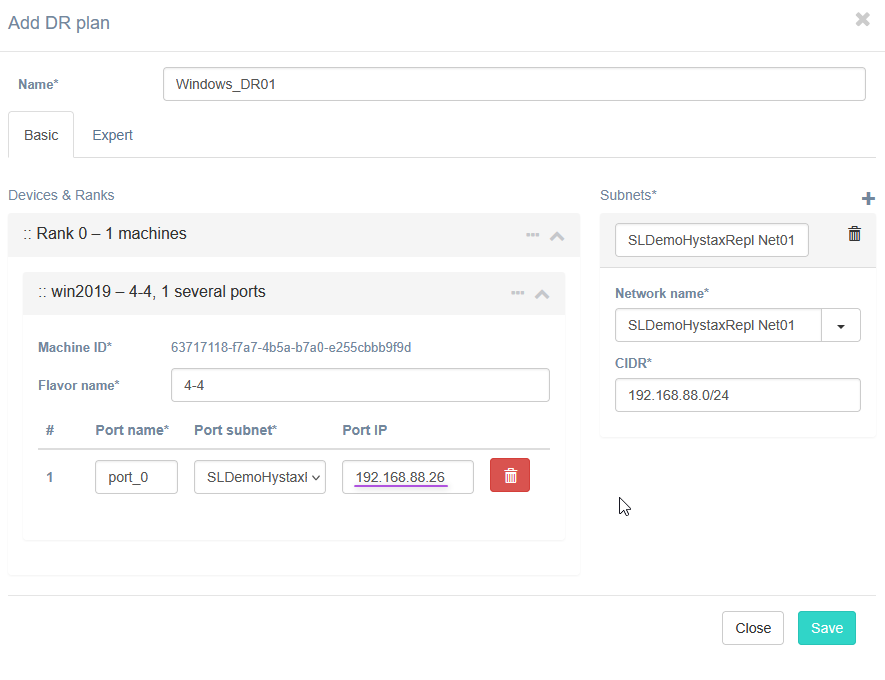Screen dimensions: 885x680
Task: Open the Port subnet dropdown
Action: [260, 477]
